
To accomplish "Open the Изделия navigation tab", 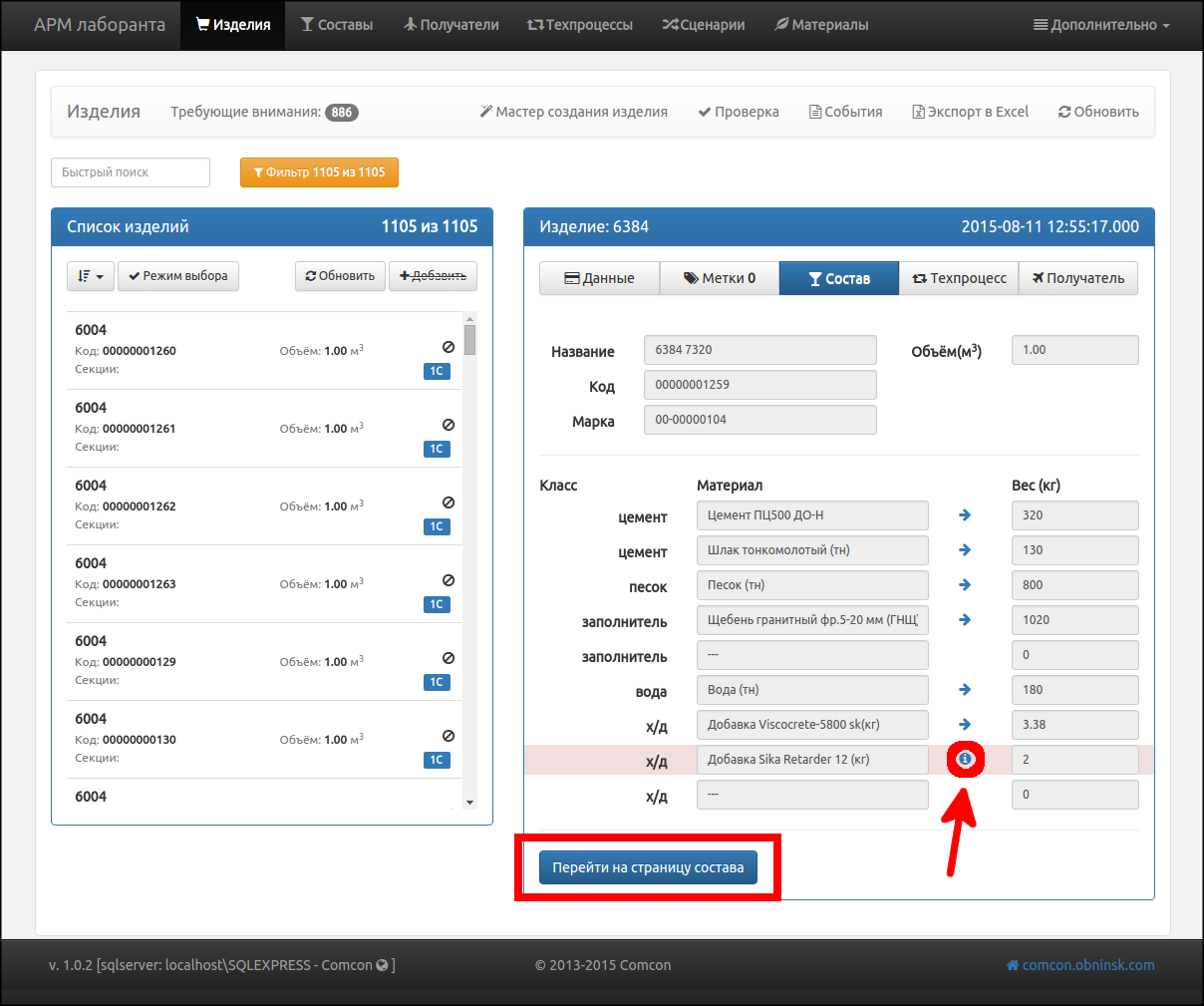I will [x=232, y=25].
